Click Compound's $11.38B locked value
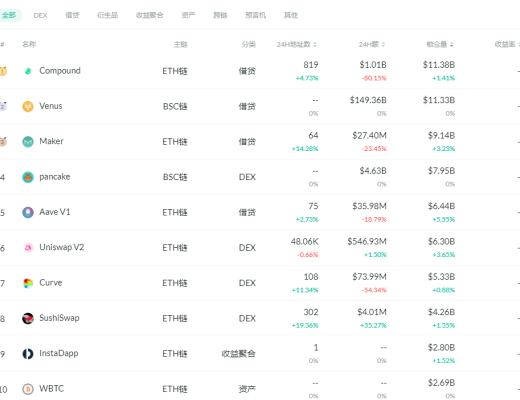 pyautogui.click(x=439, y=65)
